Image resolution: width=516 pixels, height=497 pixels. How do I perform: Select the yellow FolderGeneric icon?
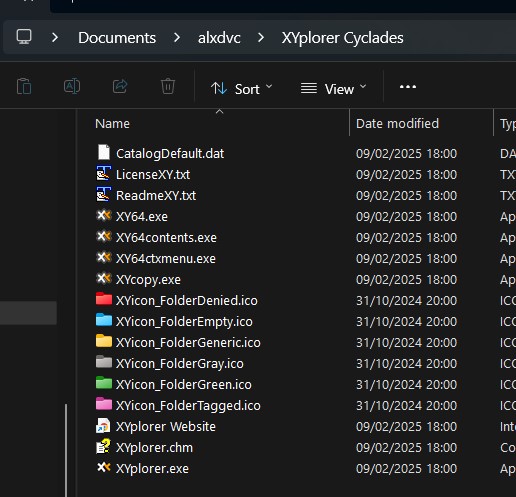click(x=104, y=341)
